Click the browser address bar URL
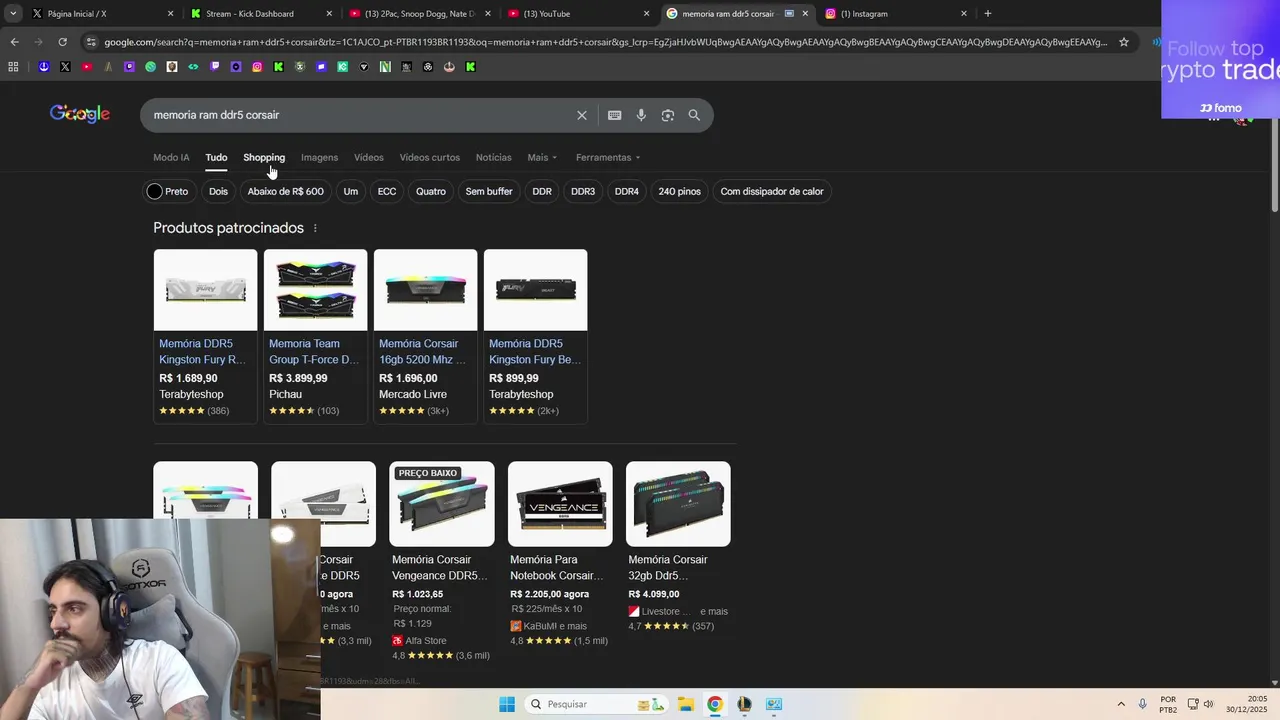The height and width of the screenshot is (720, 1280). pos(605,42)
